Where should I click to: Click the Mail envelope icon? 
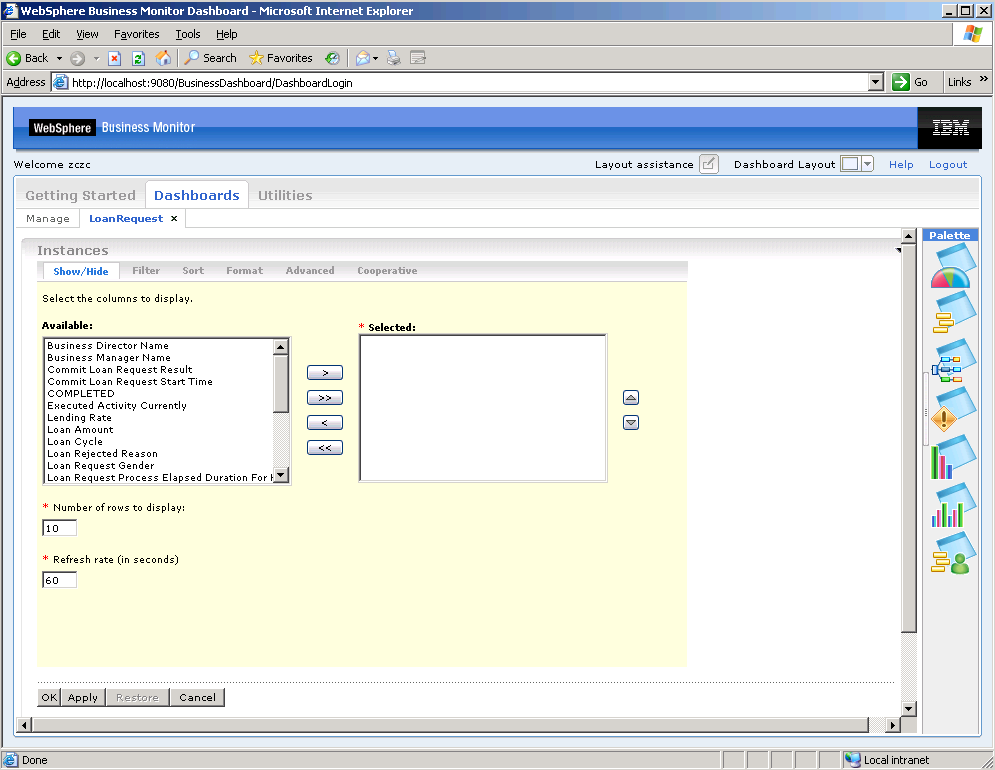point(362,58)
